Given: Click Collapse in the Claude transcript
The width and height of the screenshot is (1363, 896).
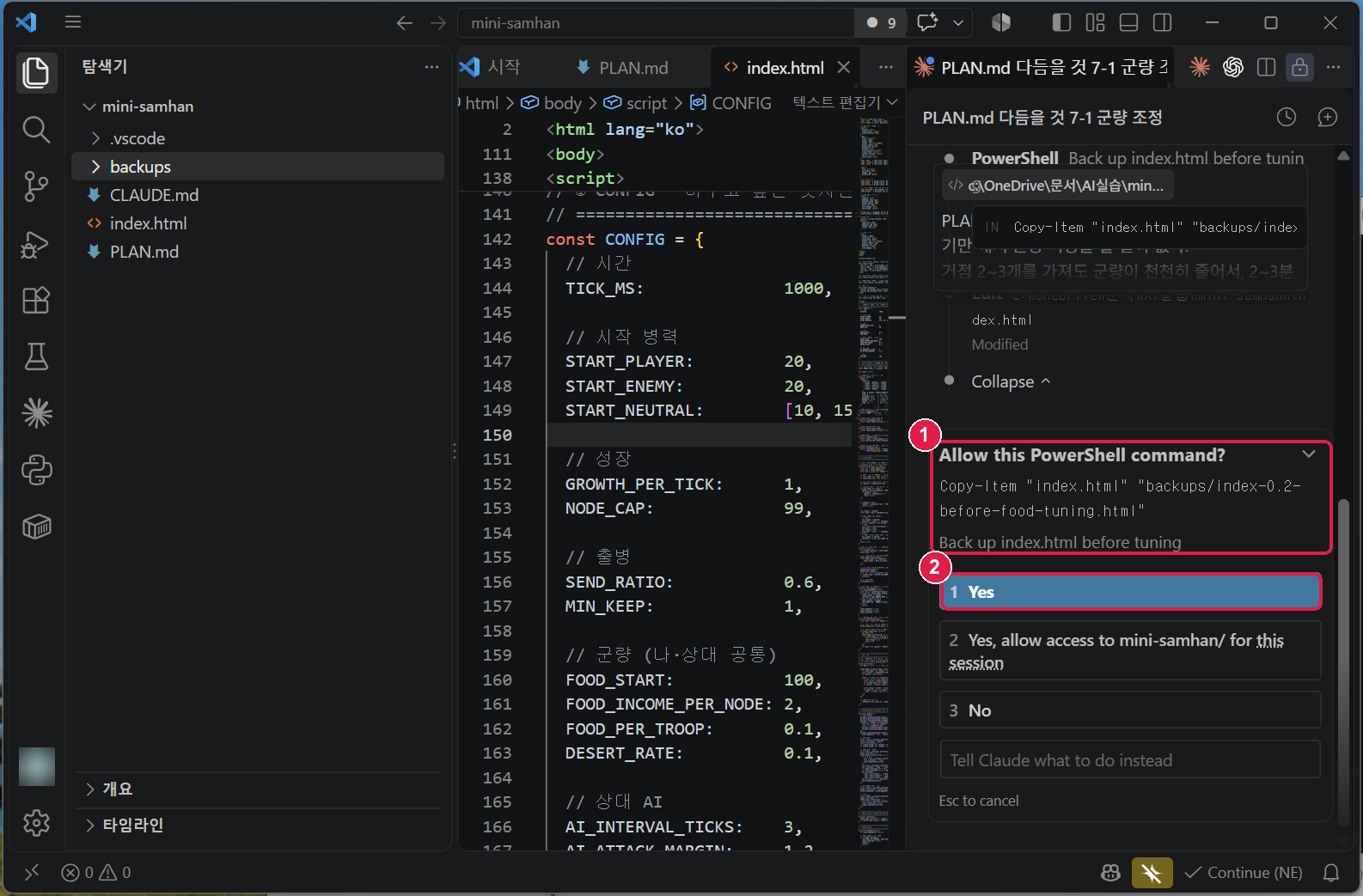Looking at the screenshot, I should 1011,381.
